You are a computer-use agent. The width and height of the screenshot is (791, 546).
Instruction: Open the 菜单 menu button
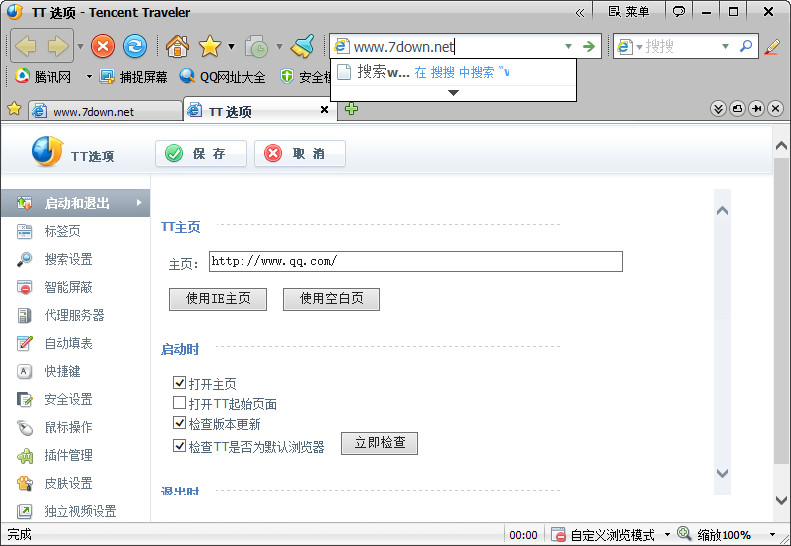point(629,12)
